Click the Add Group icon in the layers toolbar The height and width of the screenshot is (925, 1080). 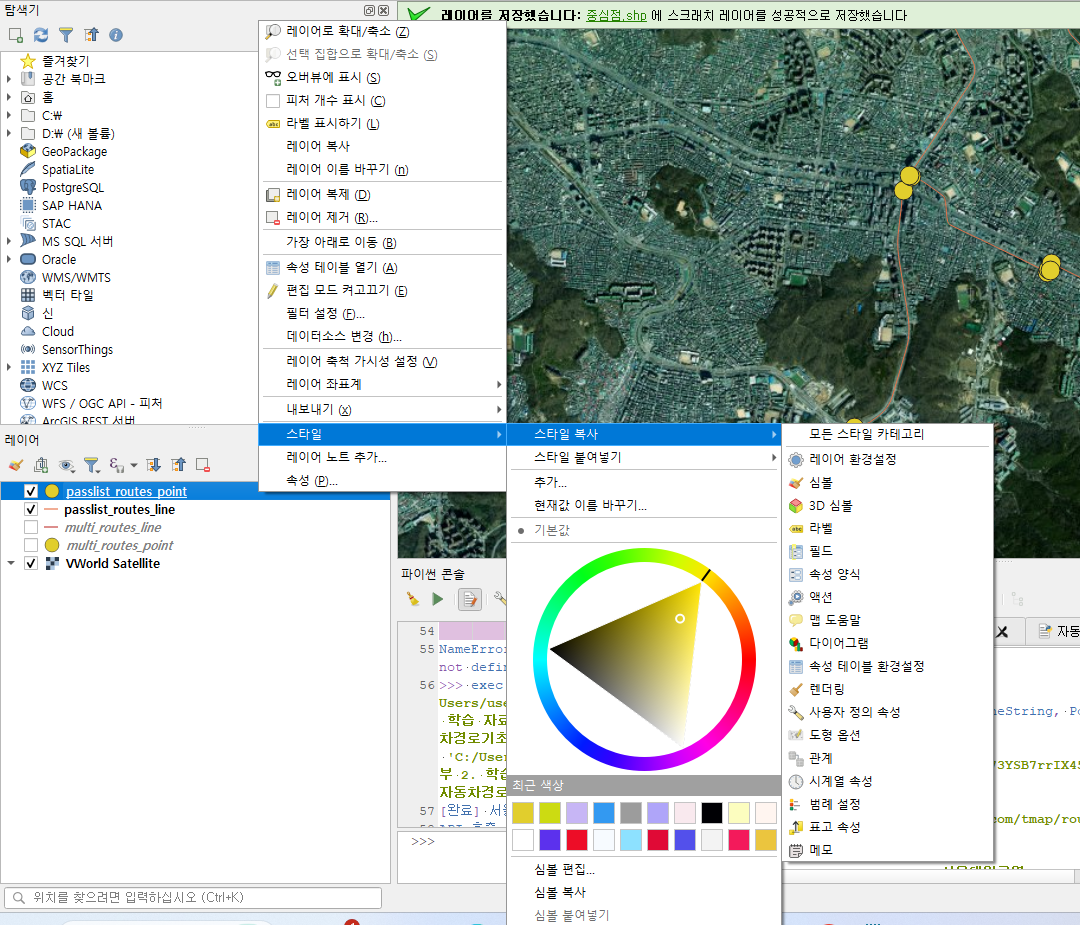41,466
